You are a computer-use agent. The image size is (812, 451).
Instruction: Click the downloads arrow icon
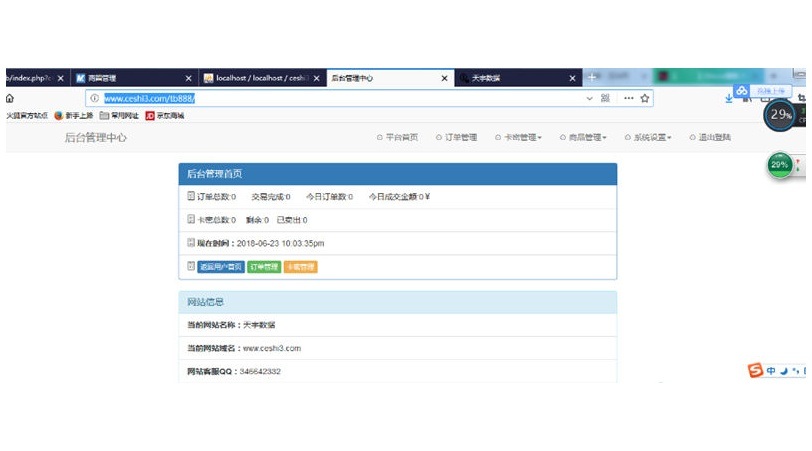pos(729,98)
